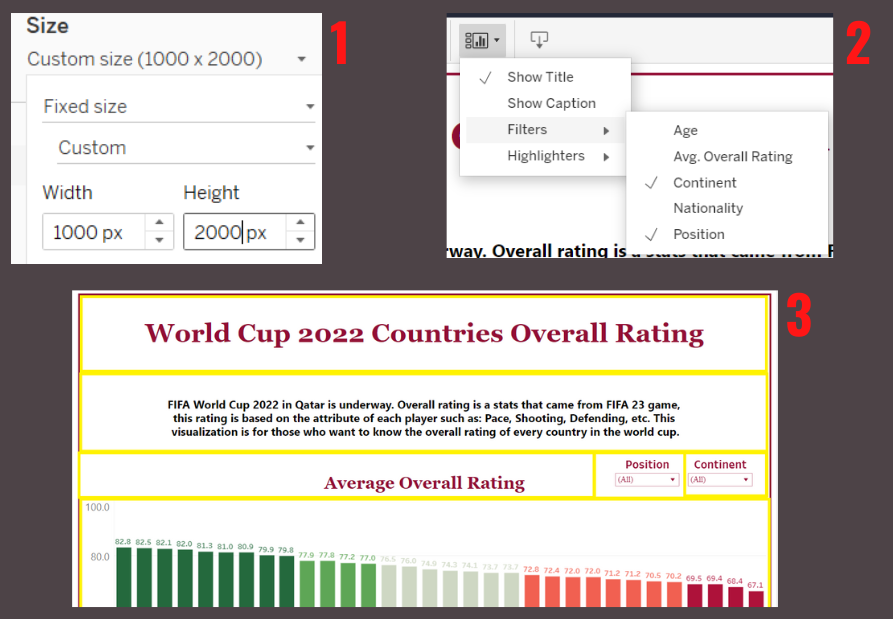Enable the Nationality filter option
The height and width of the screenshot is (619, 893).
708,208
